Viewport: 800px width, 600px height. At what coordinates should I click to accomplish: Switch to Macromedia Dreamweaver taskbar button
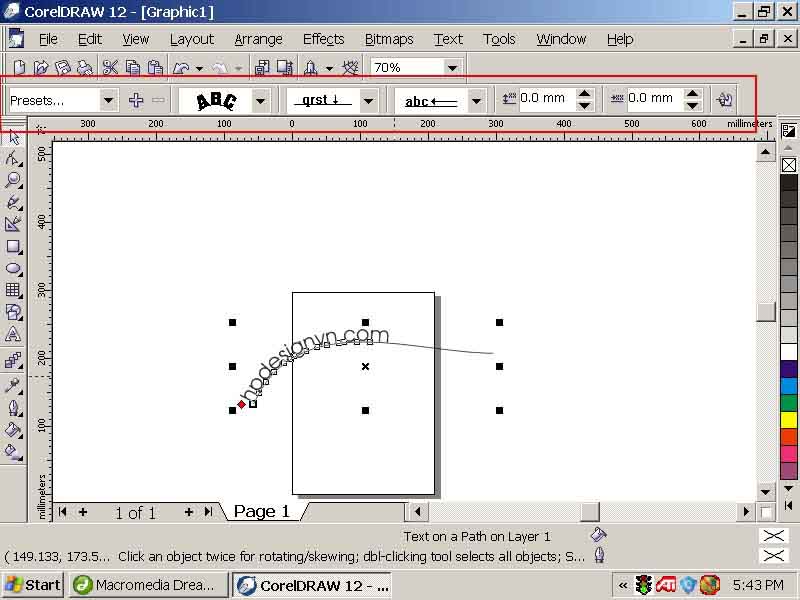pyautogui.click(x=148, y=585)
